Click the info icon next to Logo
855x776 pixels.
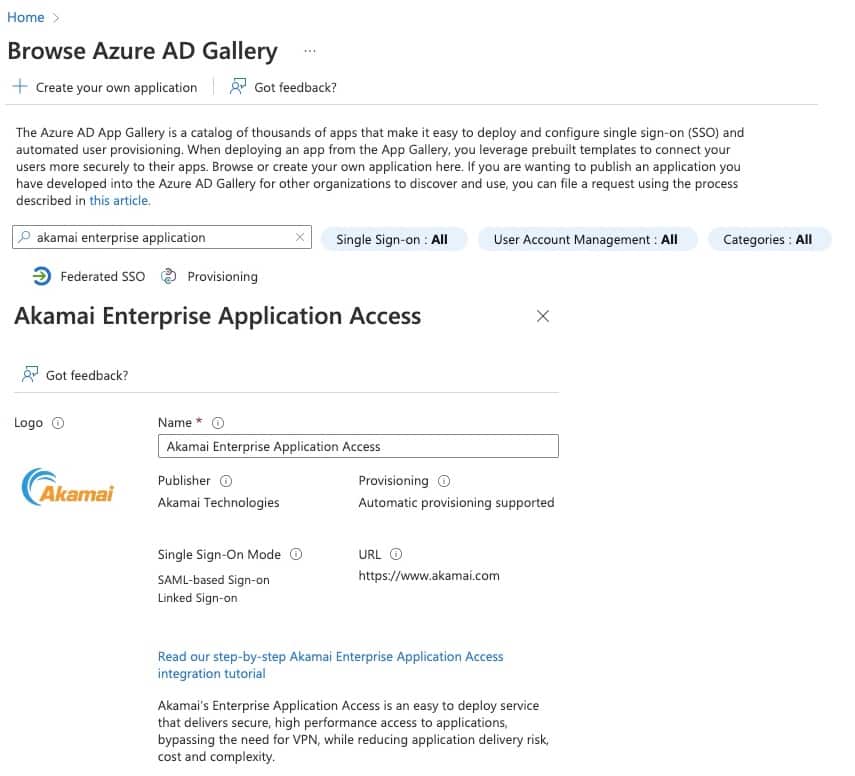[58, 423]
